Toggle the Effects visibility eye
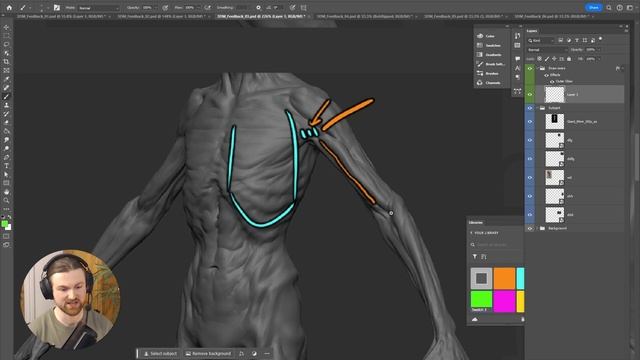 click(547, 75)
